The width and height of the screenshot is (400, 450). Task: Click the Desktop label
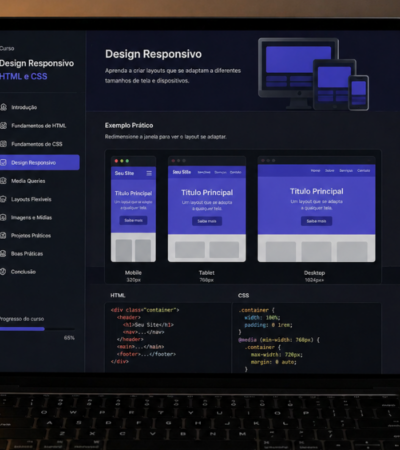pyautogui.click(x=314, y=273)
